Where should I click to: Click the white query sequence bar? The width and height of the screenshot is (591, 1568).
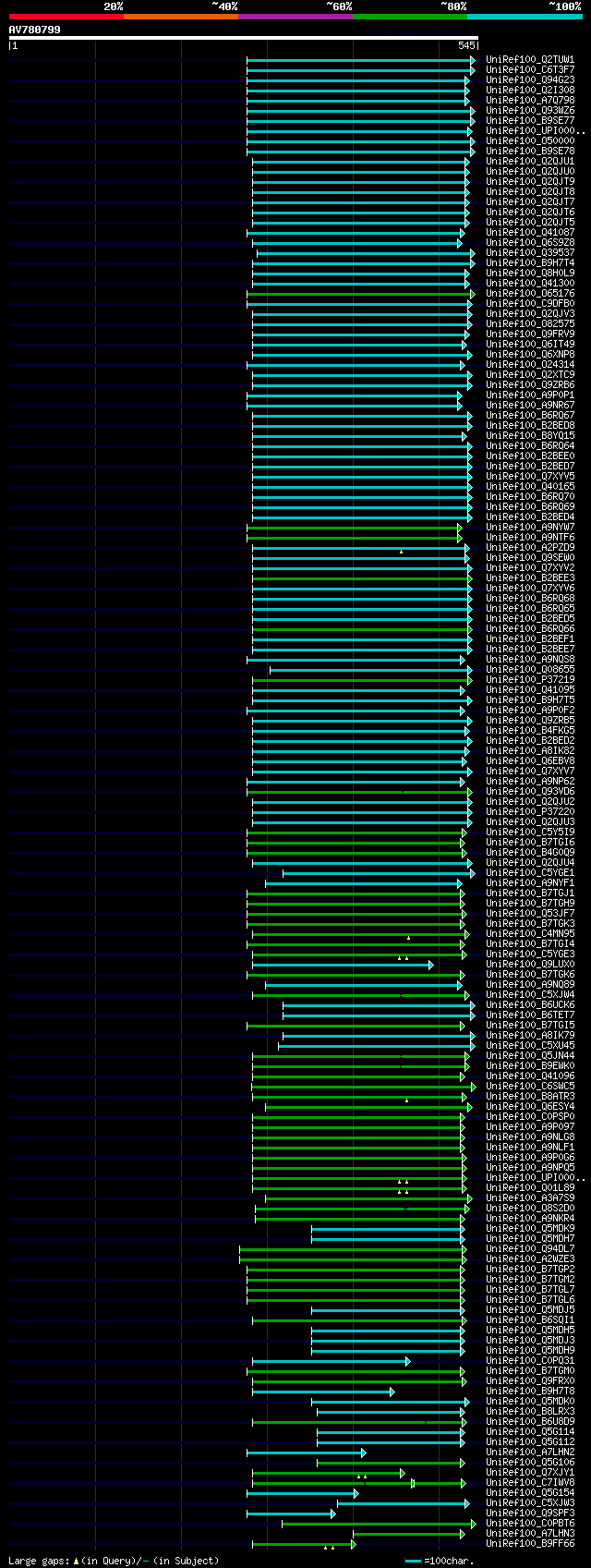[244, 38]
